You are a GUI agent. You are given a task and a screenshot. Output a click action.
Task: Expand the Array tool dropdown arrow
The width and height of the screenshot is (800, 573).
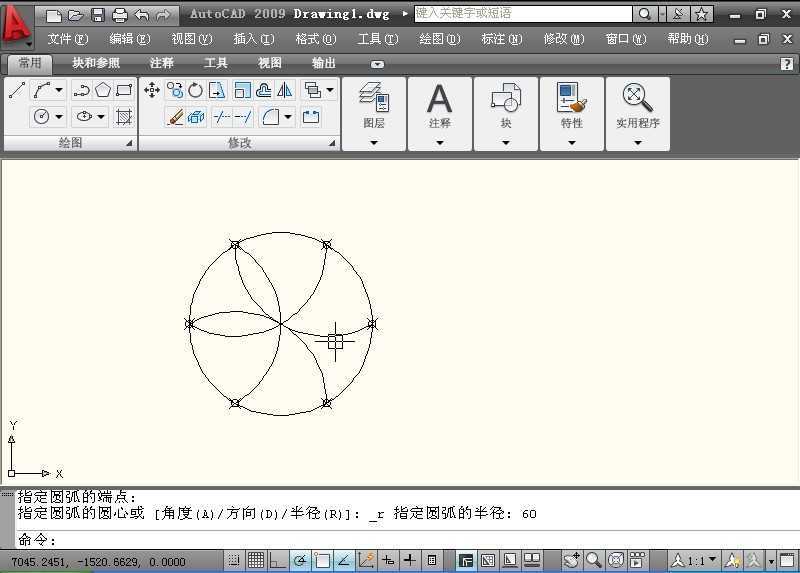point(330,90)
